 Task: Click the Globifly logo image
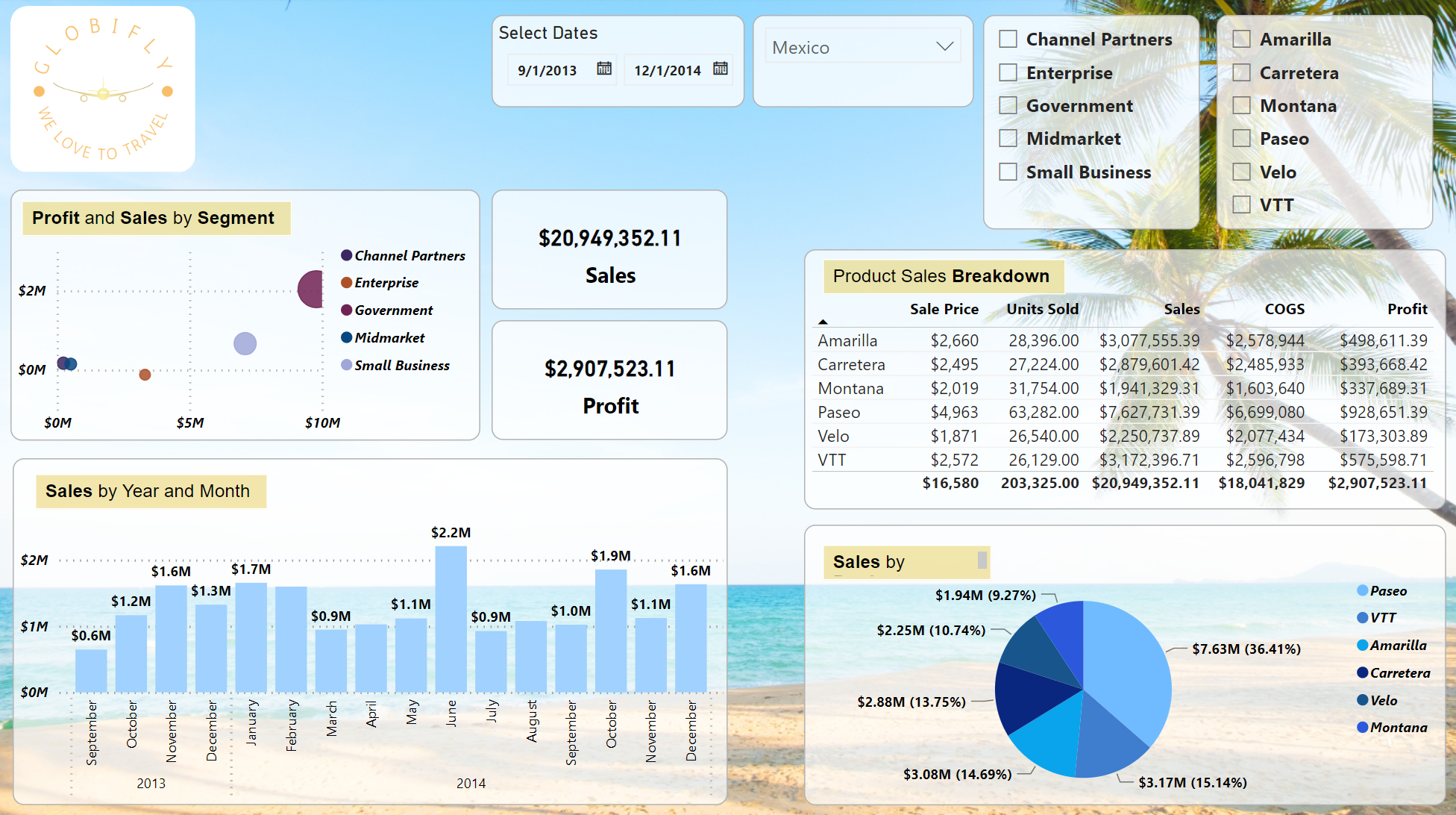tap(103, 89)
